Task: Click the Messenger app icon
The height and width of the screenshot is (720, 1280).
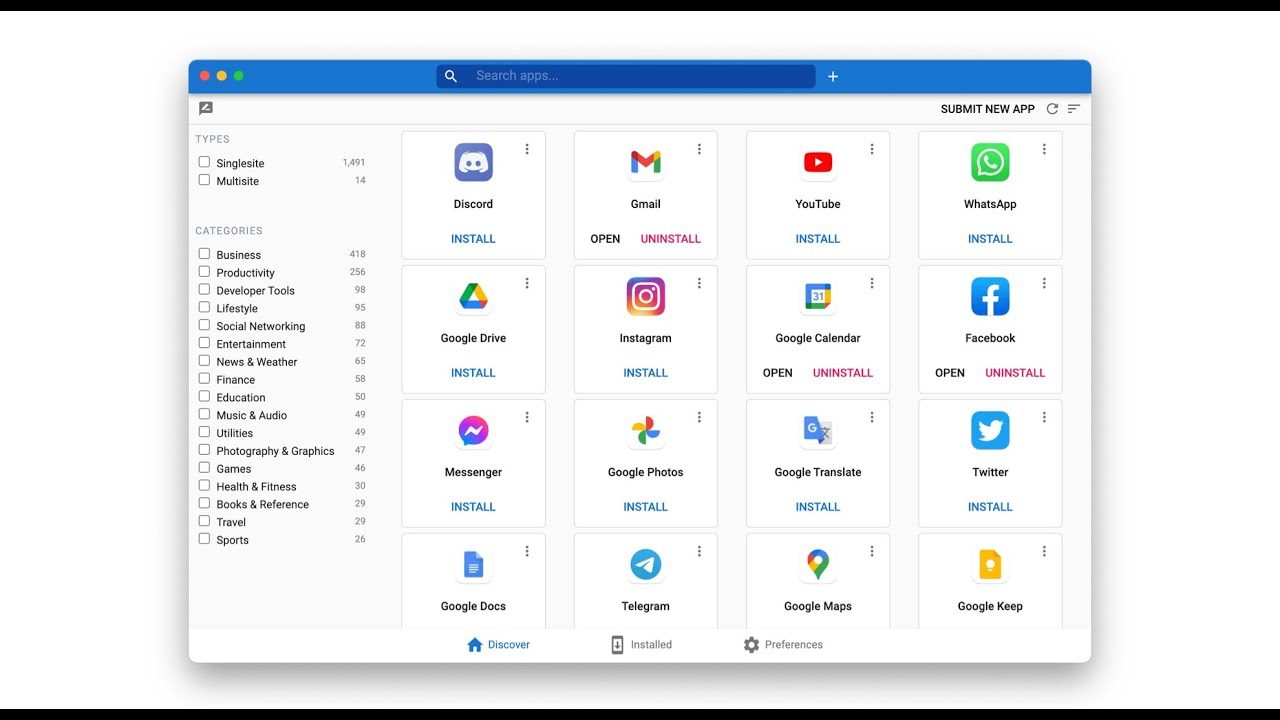Action: click(x=473, y=430)
